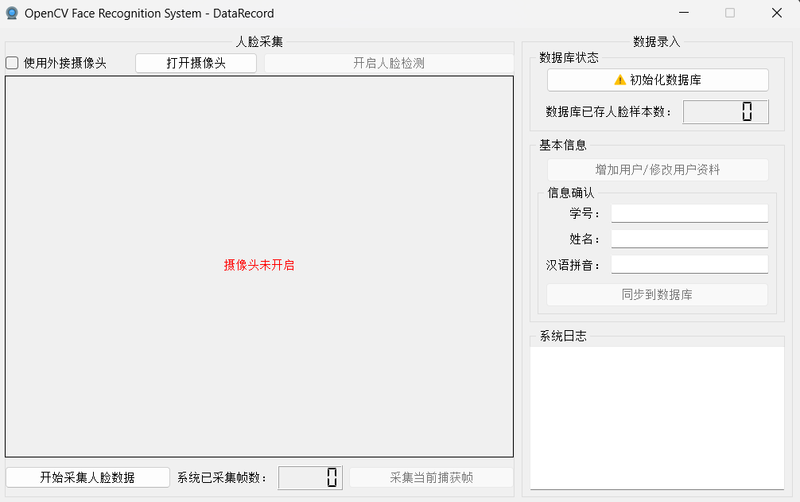The height and width of the screenshot is (502, 800).
Task: Minimize the DataRecord window
Action: click(684, 13)
